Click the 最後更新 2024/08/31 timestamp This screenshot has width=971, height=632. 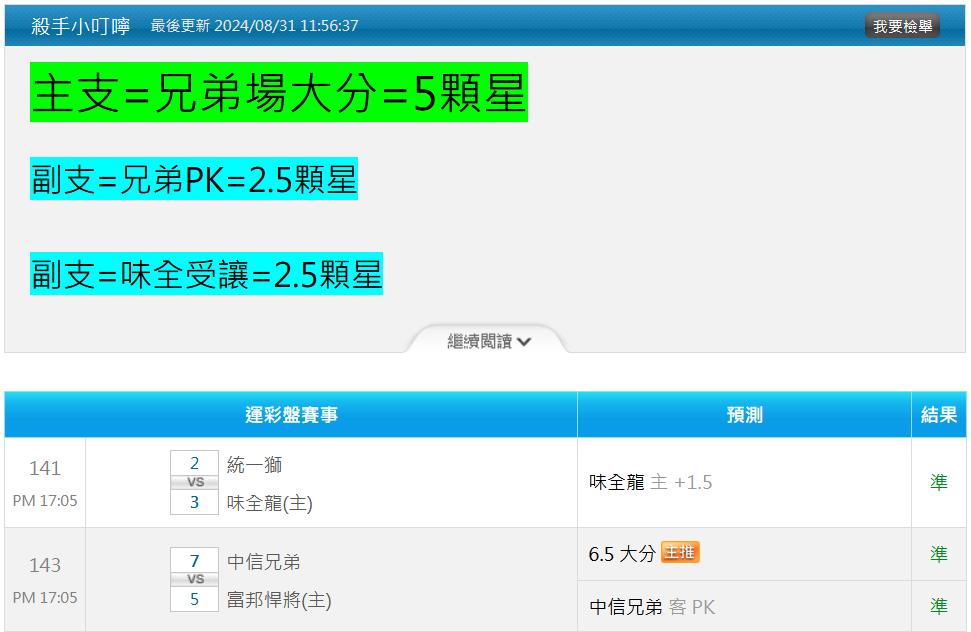(255, 26)
